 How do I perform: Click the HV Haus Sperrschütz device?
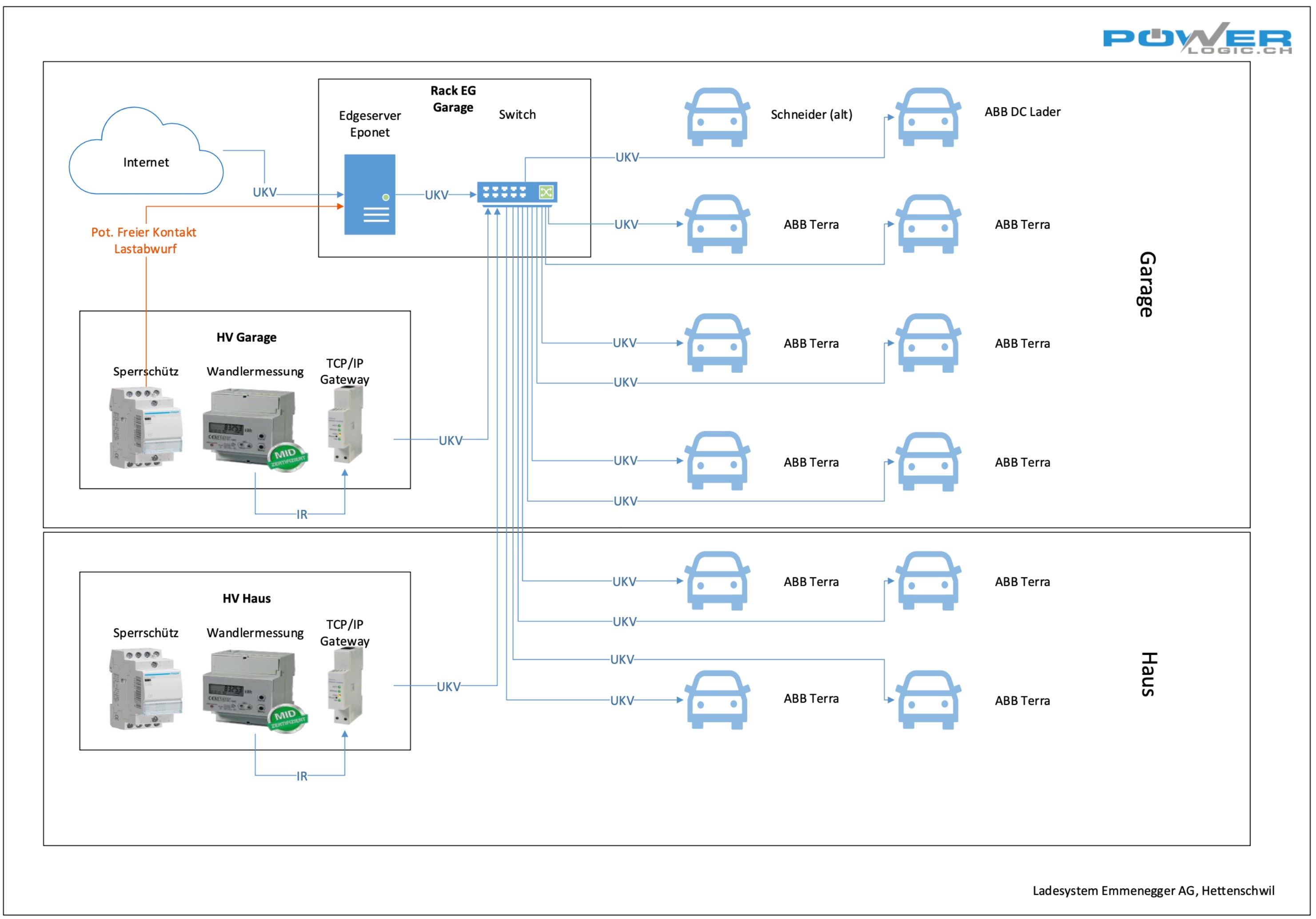click(x=146, y=688)
